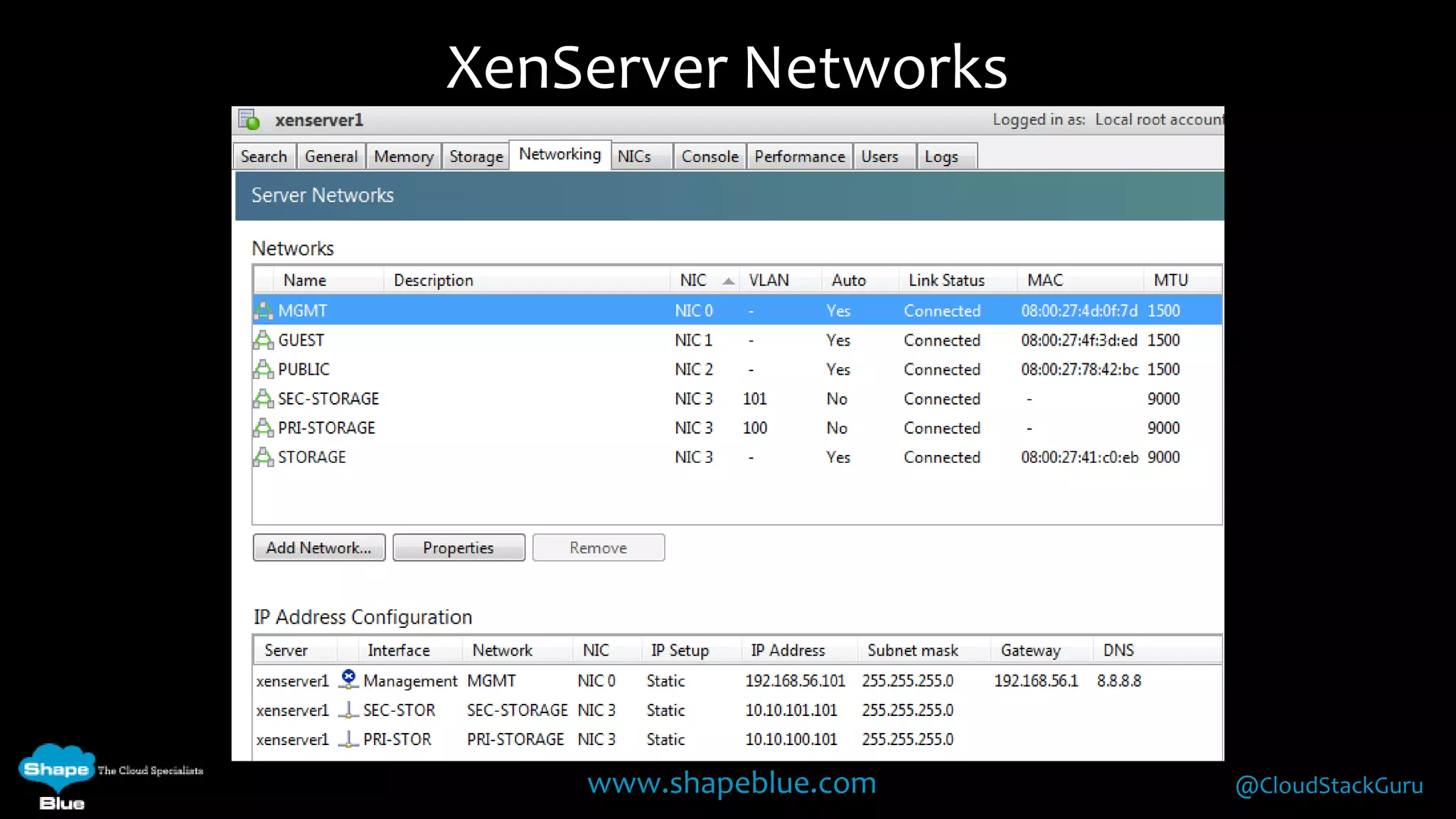Click the xenserver1 host icon in the title bar
Viewport: 1456px width, 819px height.
[249, 119]
